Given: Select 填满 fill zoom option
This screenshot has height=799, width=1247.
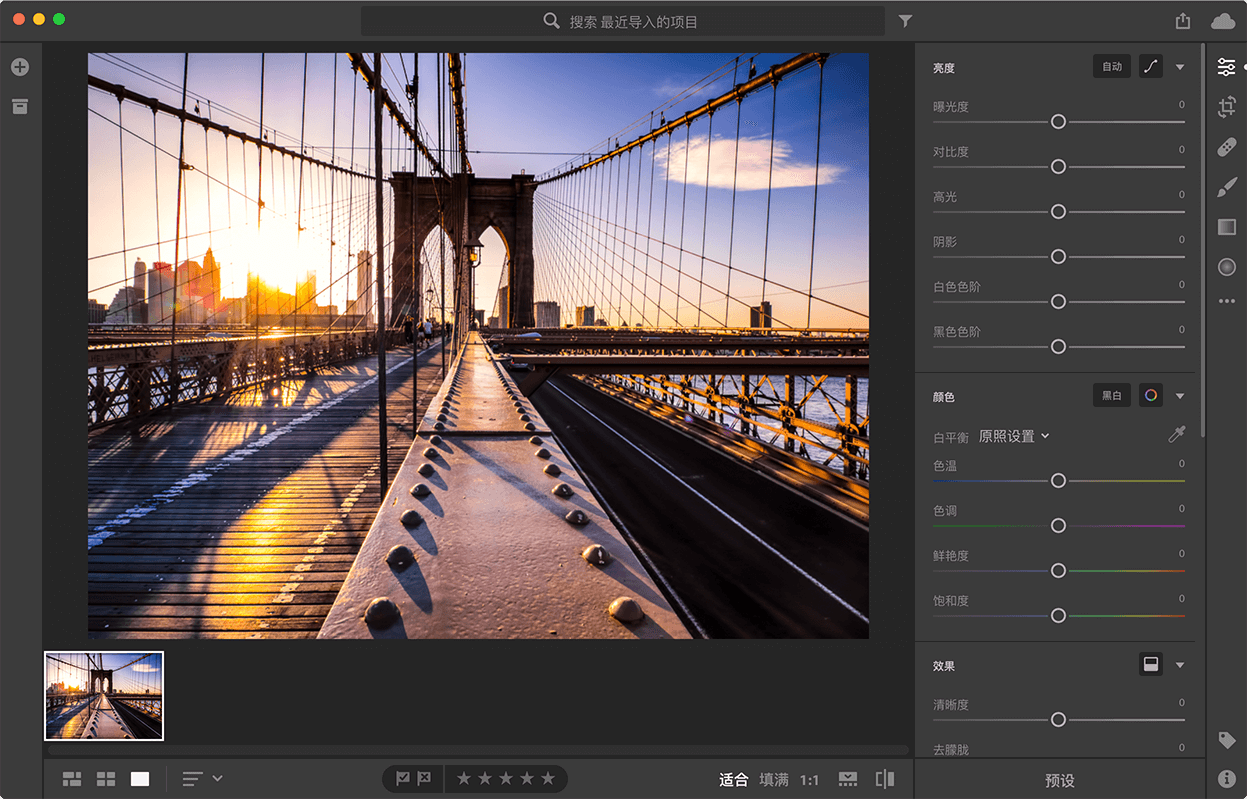Looking at the screenshot, I should pyautogui.click(x=774, y=779).
